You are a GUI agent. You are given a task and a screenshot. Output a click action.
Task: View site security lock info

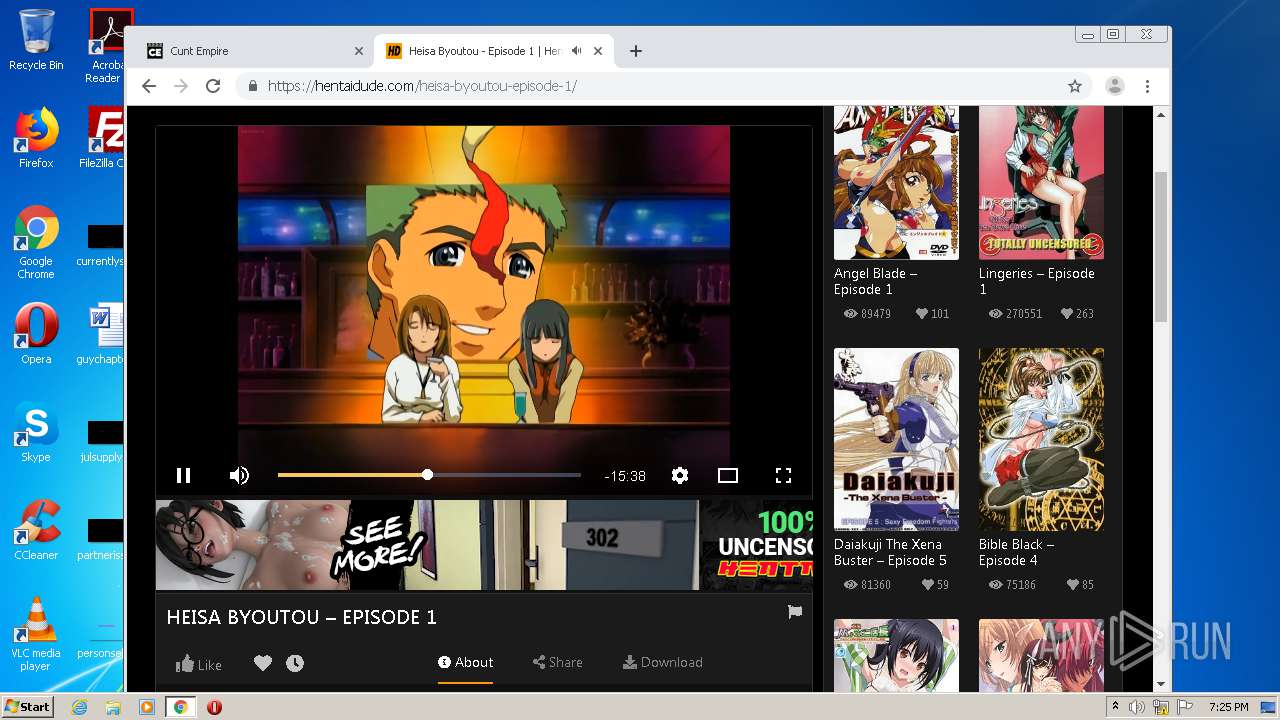tap(252, 86)
